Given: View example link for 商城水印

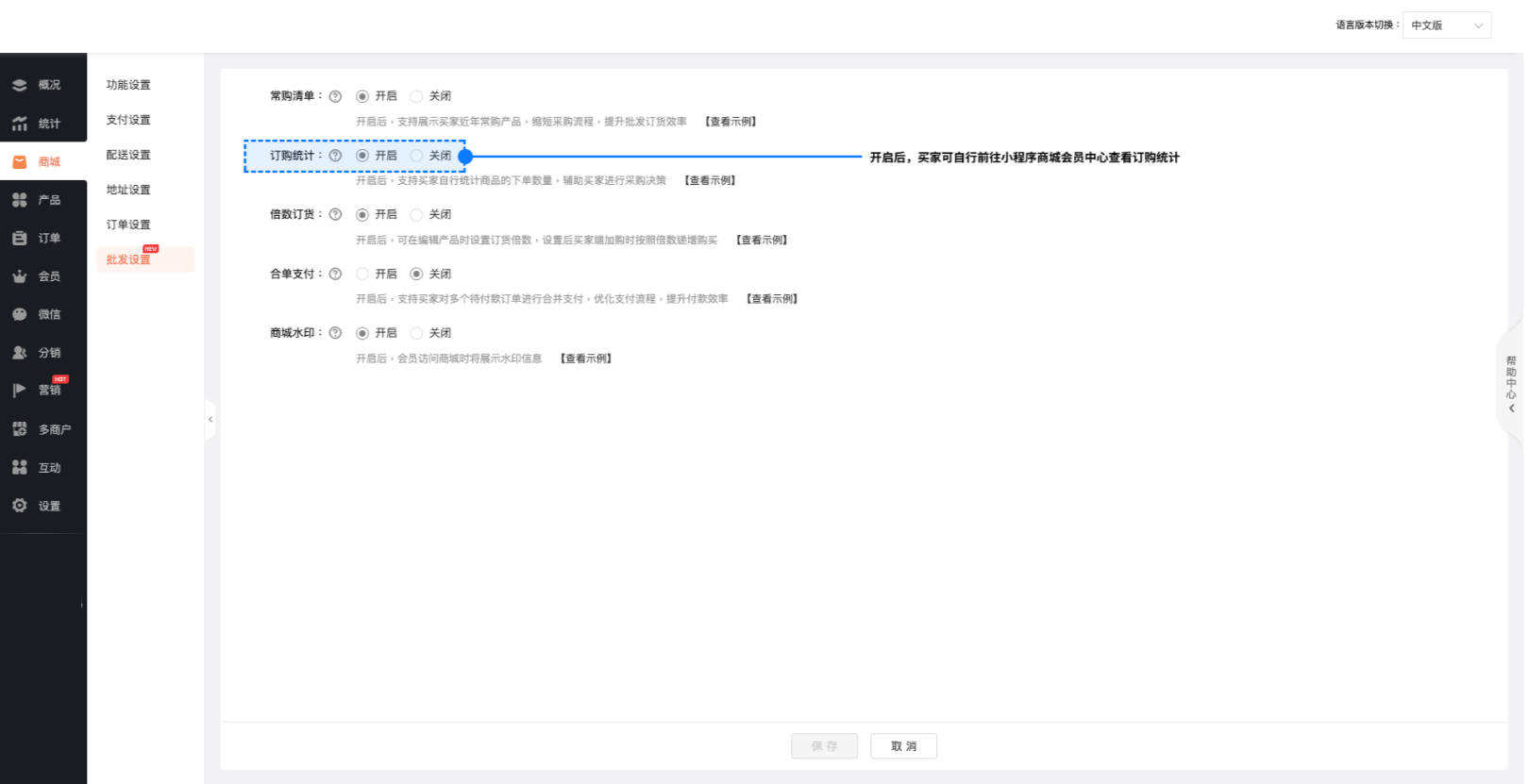Looking at the screenshot, I should (x=586, y=359).
